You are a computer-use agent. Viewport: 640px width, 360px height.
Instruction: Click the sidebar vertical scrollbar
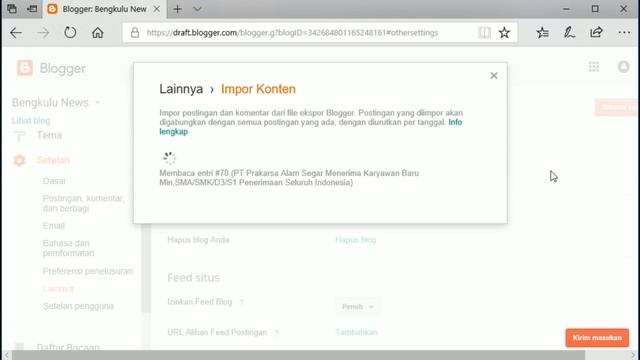(x=146, y=267)
